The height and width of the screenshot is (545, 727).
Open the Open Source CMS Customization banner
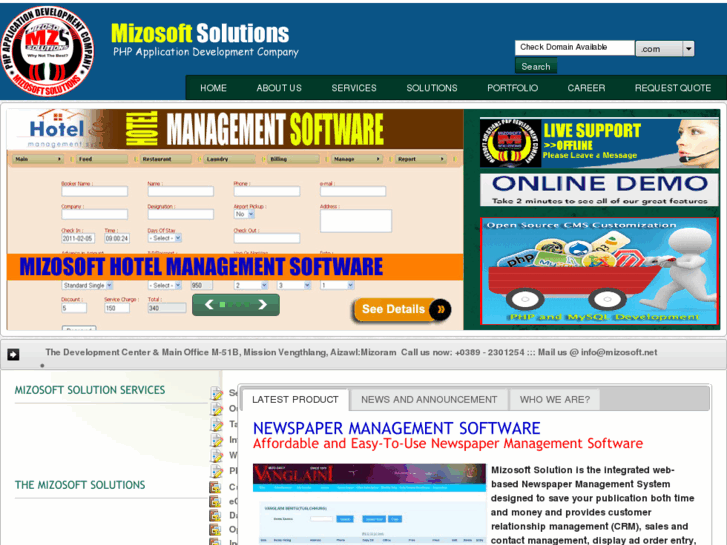coord(599,271)
